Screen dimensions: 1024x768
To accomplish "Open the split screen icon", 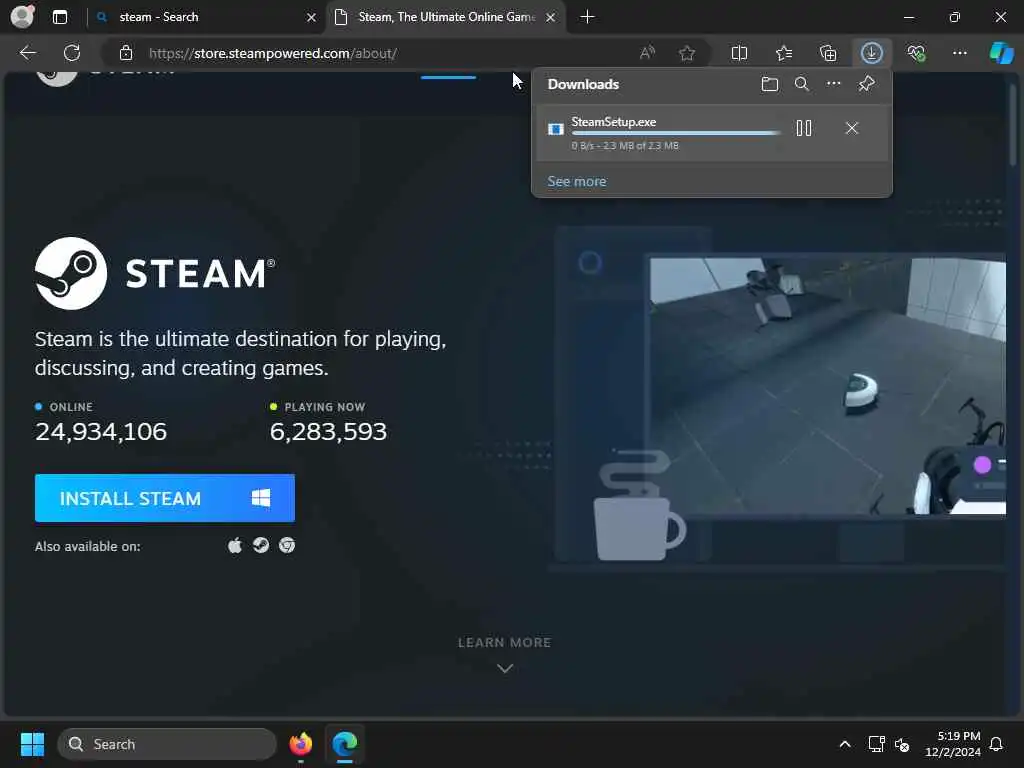I will (739, 54).
